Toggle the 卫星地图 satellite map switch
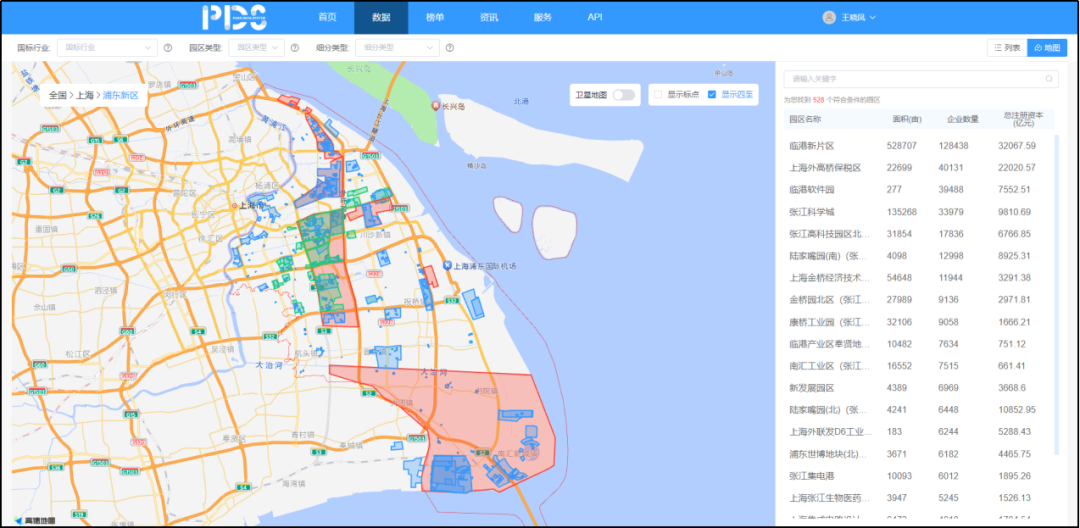The width and height of the screenshot is (1080, 528). click(624, 94)
